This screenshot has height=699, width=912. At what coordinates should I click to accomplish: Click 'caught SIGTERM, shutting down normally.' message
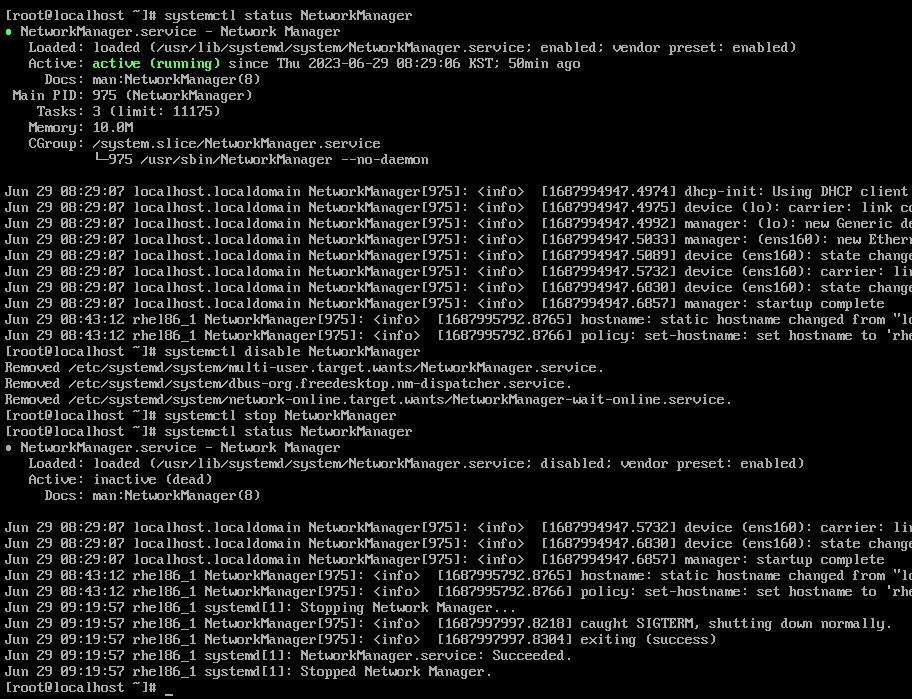(x=736, y=623)
